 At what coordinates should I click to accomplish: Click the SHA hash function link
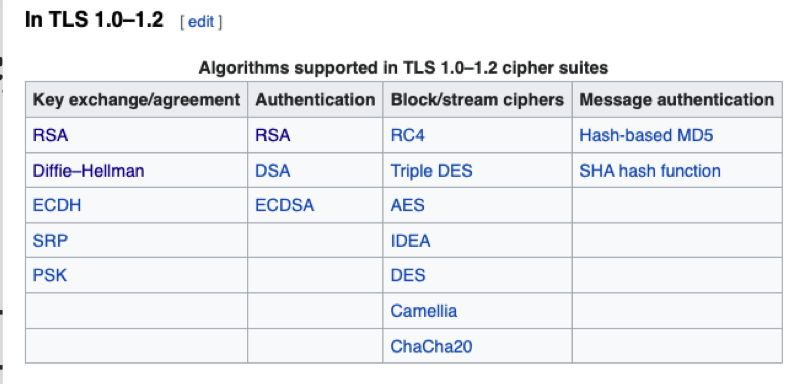[650, 171]
